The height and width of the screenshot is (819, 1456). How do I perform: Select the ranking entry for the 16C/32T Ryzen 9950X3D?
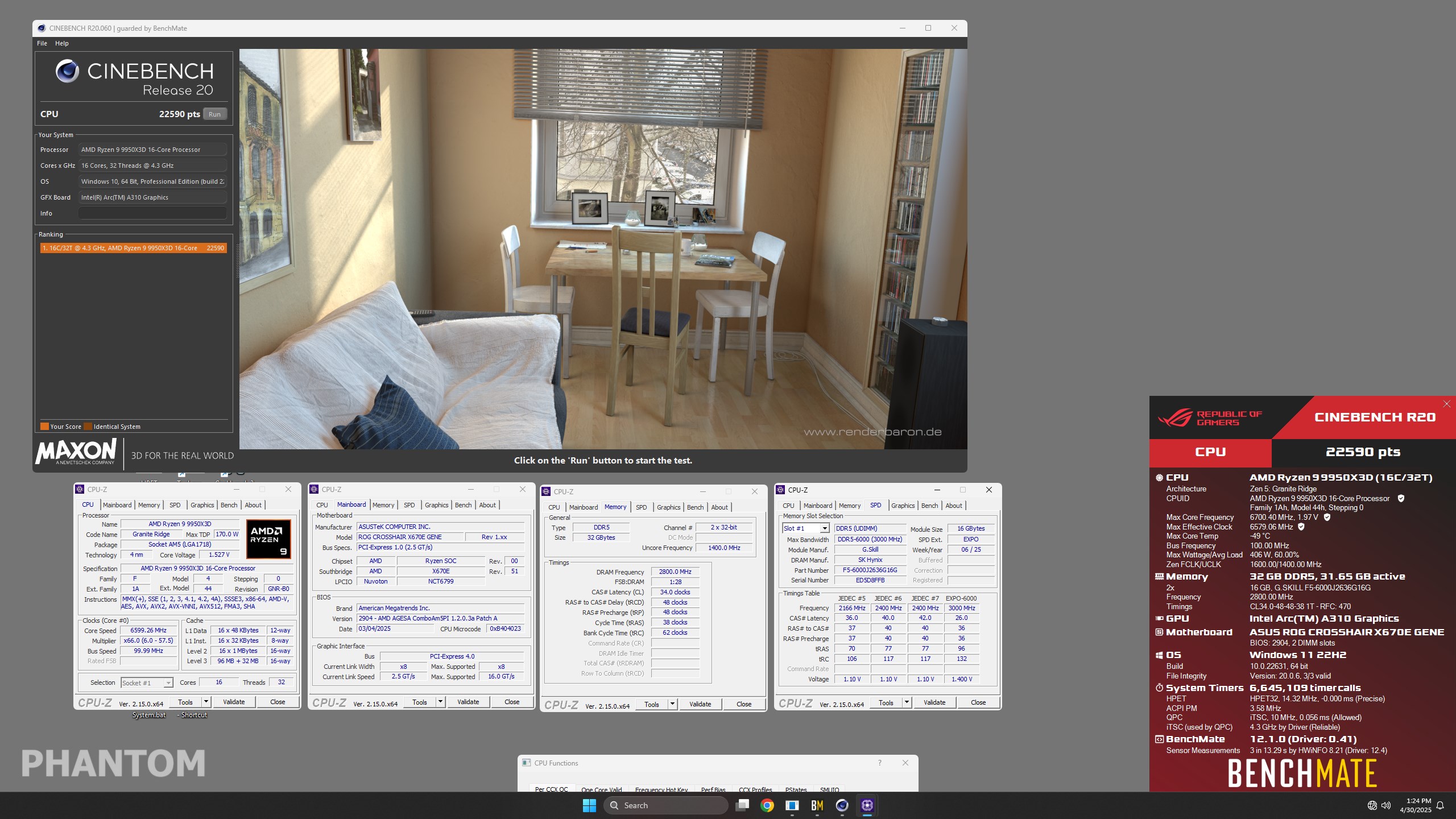click(134, 248)
